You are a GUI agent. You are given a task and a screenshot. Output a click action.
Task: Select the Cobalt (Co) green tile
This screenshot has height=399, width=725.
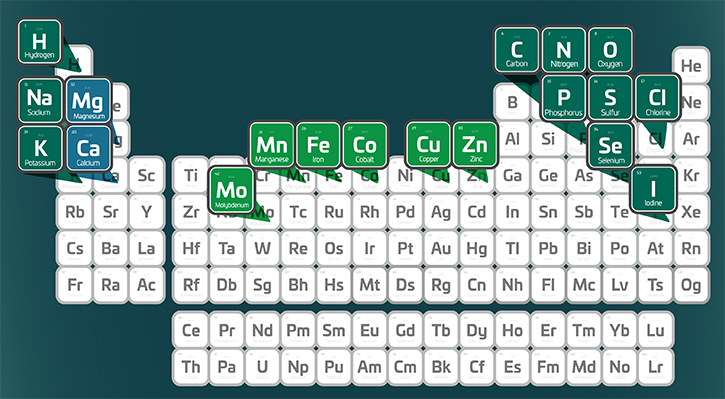click(x=365, y=145)
